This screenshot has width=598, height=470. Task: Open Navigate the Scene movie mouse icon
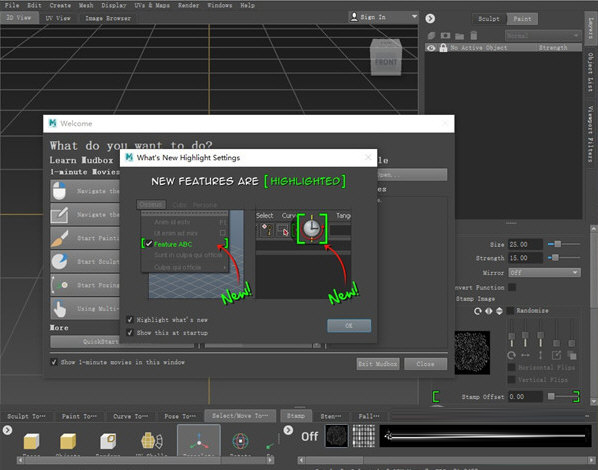click(59, 191)
